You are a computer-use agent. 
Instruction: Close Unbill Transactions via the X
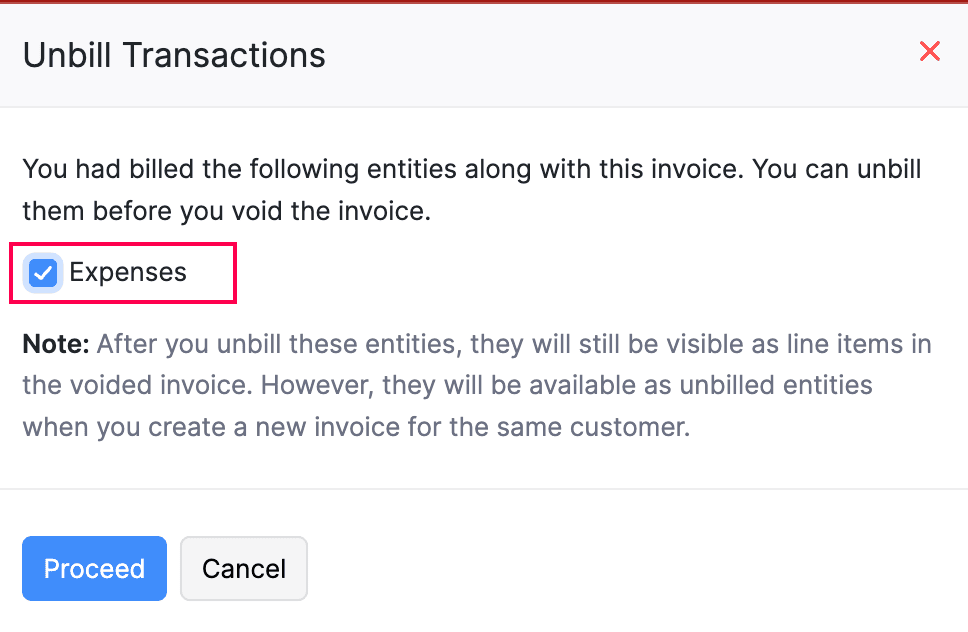[929, 51]
